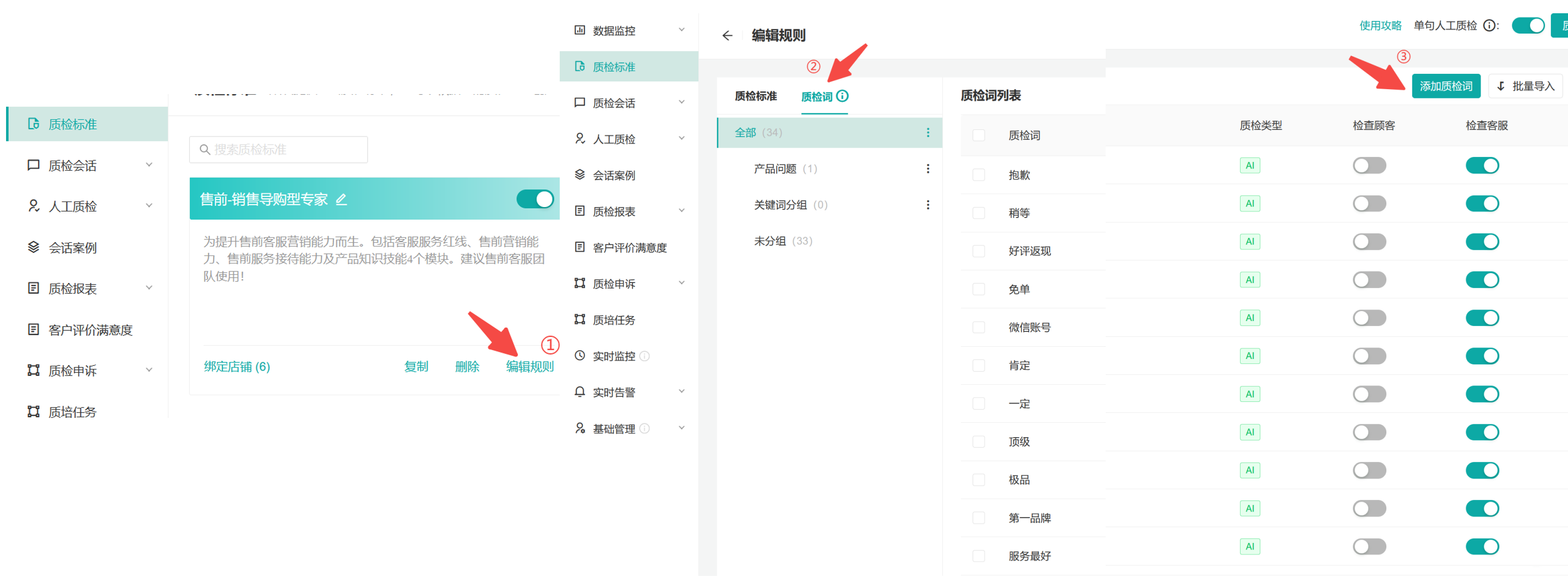The width and height of the screenshot is (1568, 588).
Task: Click the 质检申诉 icon in left sidebar
Action: [x=34, y=370]
